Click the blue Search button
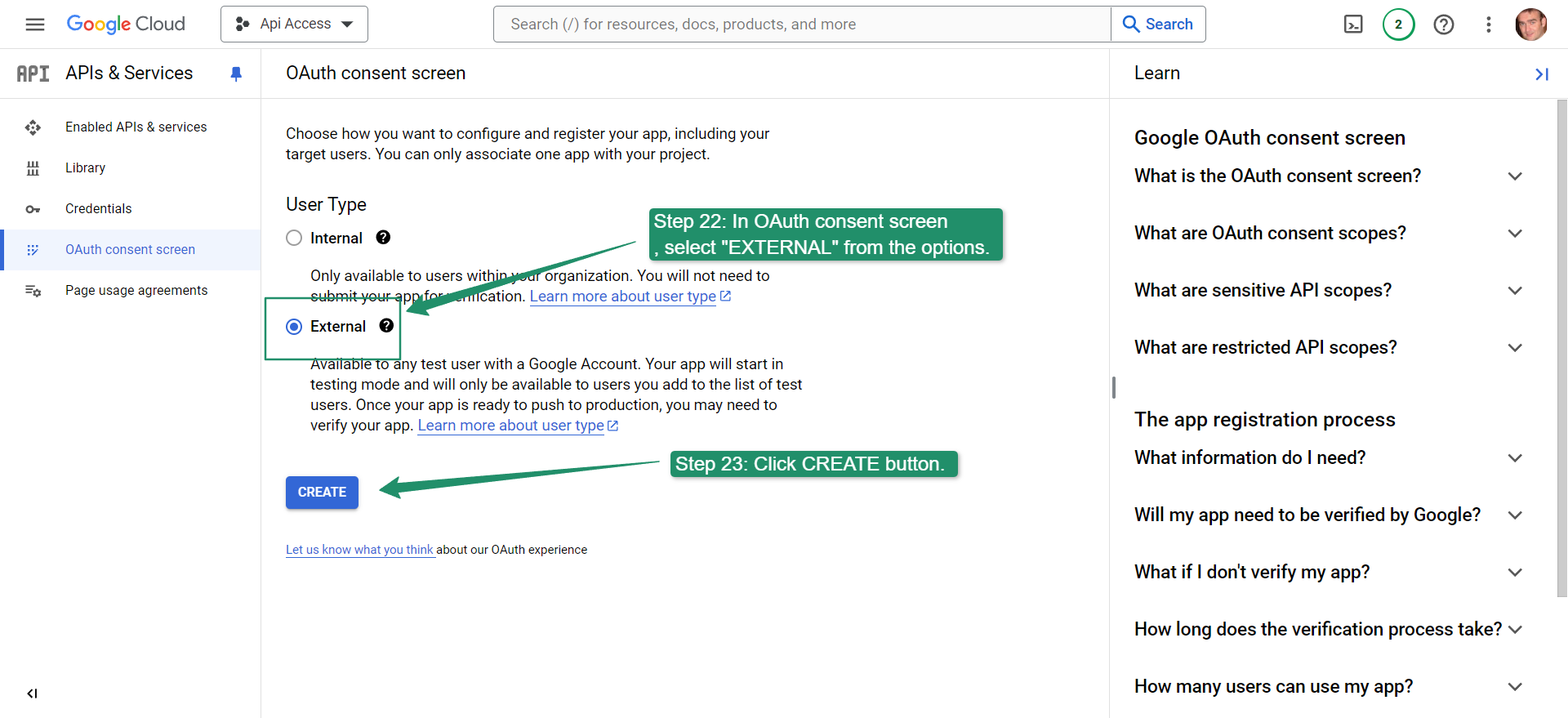Viewport: 1568px width, 718px height. click(x=1158, y=25)
